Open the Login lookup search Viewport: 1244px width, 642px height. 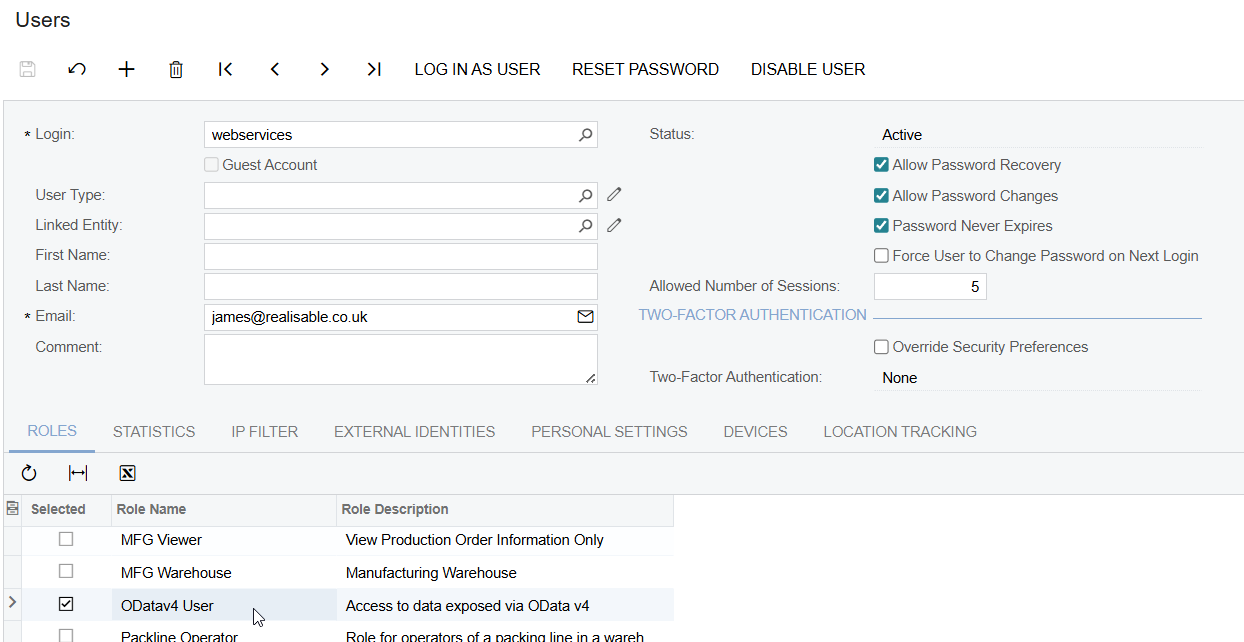click(586, 135)
